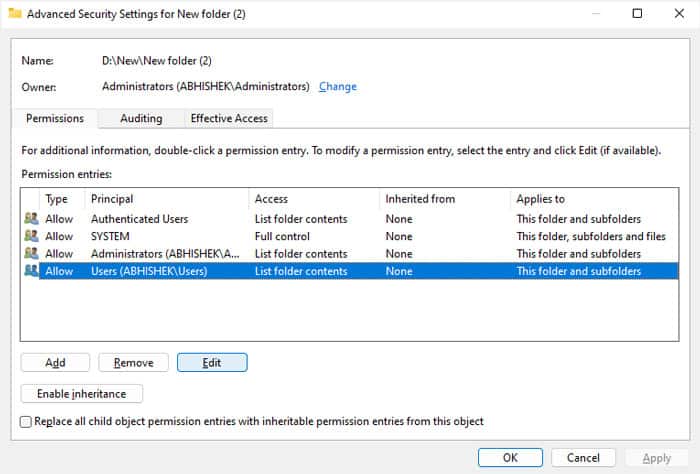Click the user group icon beside Authenticated Users
Viewport: 700px width, 474px height.
pos(31,219)
